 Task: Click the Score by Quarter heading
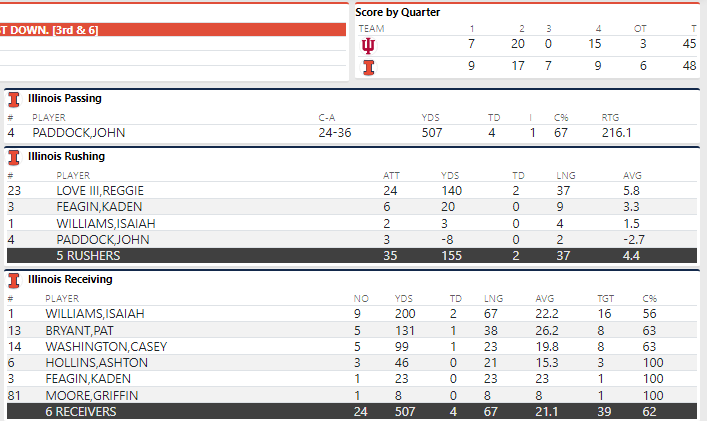click(x=398, y=12)
